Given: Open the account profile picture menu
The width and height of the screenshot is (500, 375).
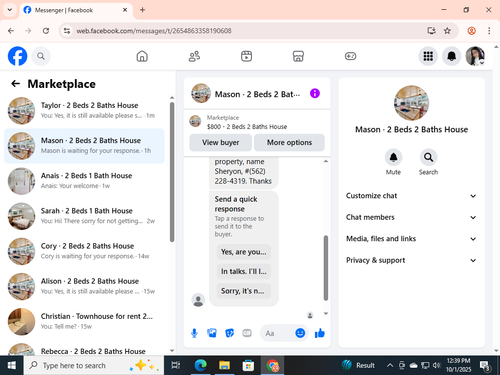Looking at the screenshot, I should pos(475,56).
